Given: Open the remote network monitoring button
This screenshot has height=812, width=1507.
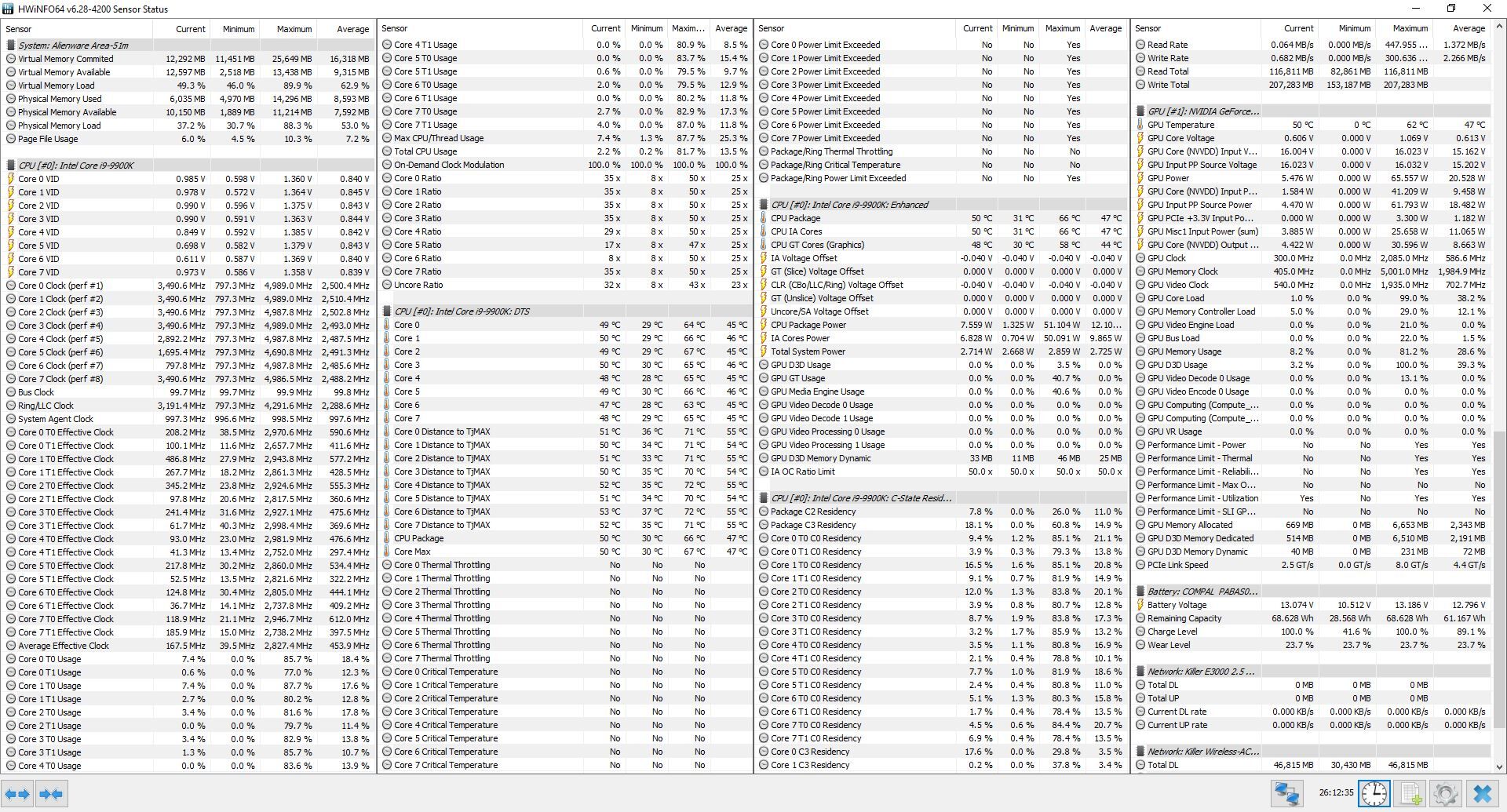Looking at the screenshot, I should click(x=1287, y=794).
